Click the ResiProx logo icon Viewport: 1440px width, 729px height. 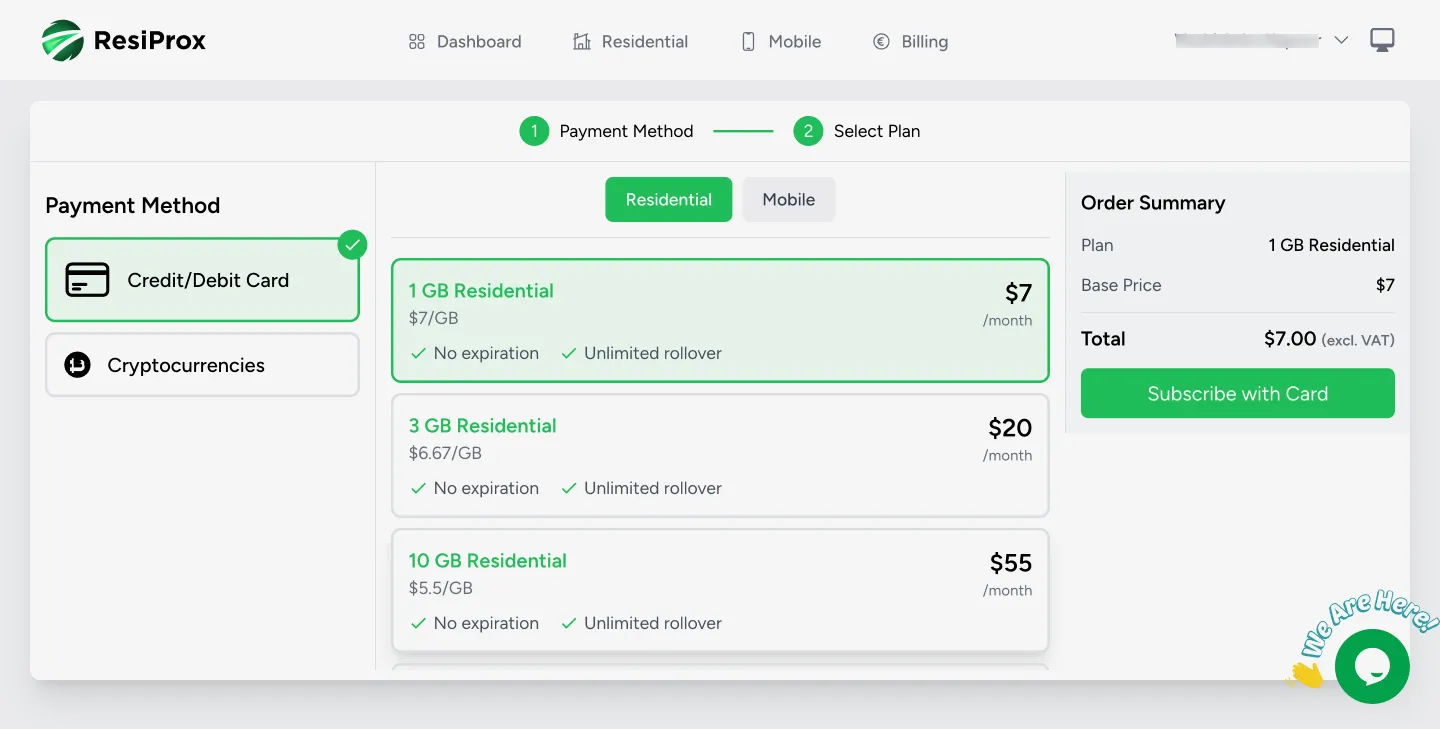63,41
